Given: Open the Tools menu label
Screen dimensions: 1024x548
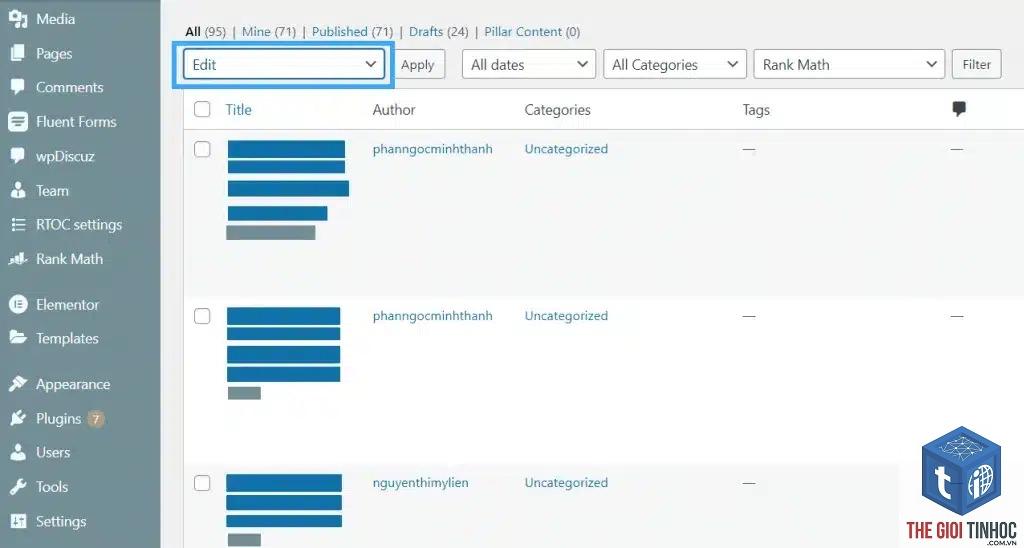Looking at the screenshot, I should tap(52, 487).
